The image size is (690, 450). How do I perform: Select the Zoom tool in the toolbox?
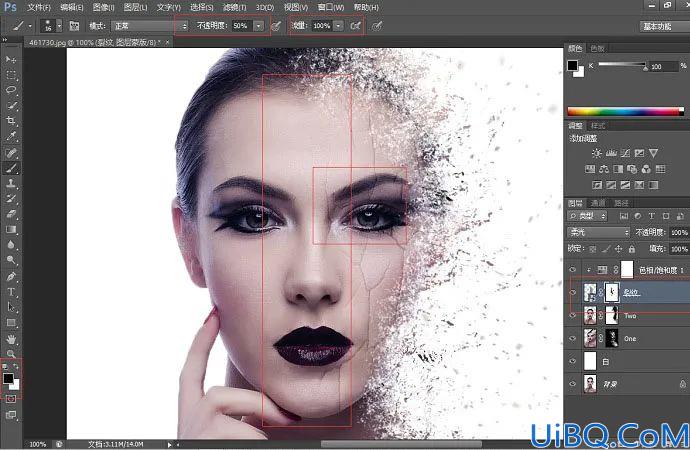[11, 354]
